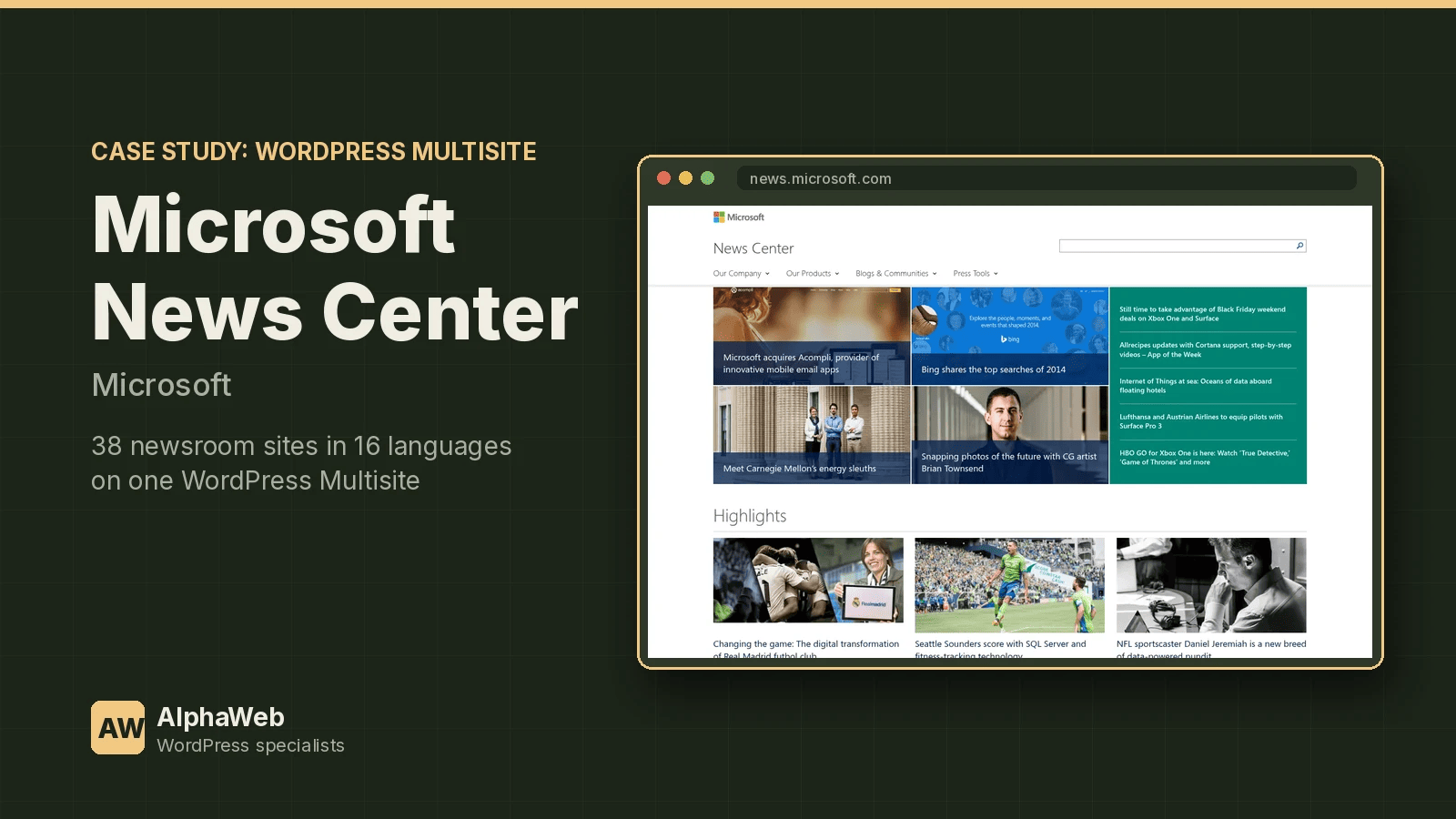Viewport: 1456px width, 819px height.
Task: Open Internet of Things at sea headline
Action: tap(1196, 386)
